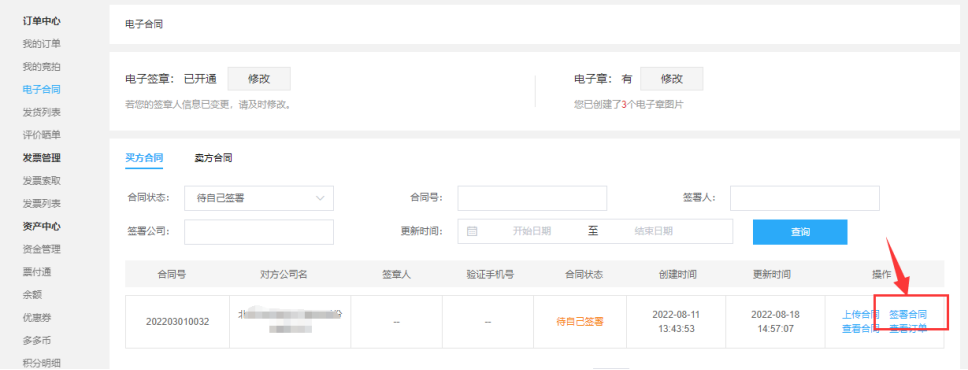Viewport: 968px width, 370px height.
Task: Click 修改 button next to 电子签章
Action: click(259, 79)
